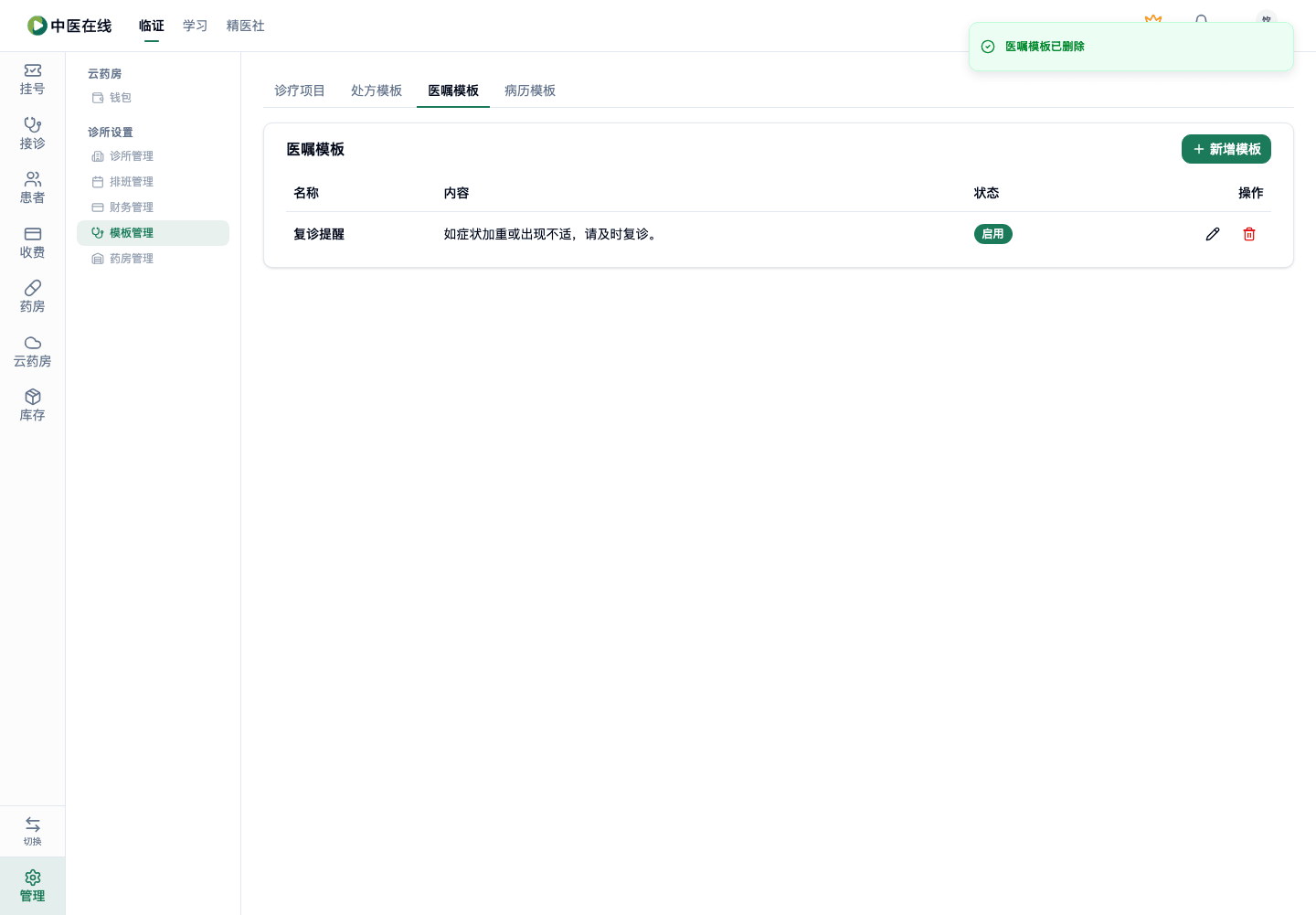Open the 诊疗项目 tab

[300, 90]
